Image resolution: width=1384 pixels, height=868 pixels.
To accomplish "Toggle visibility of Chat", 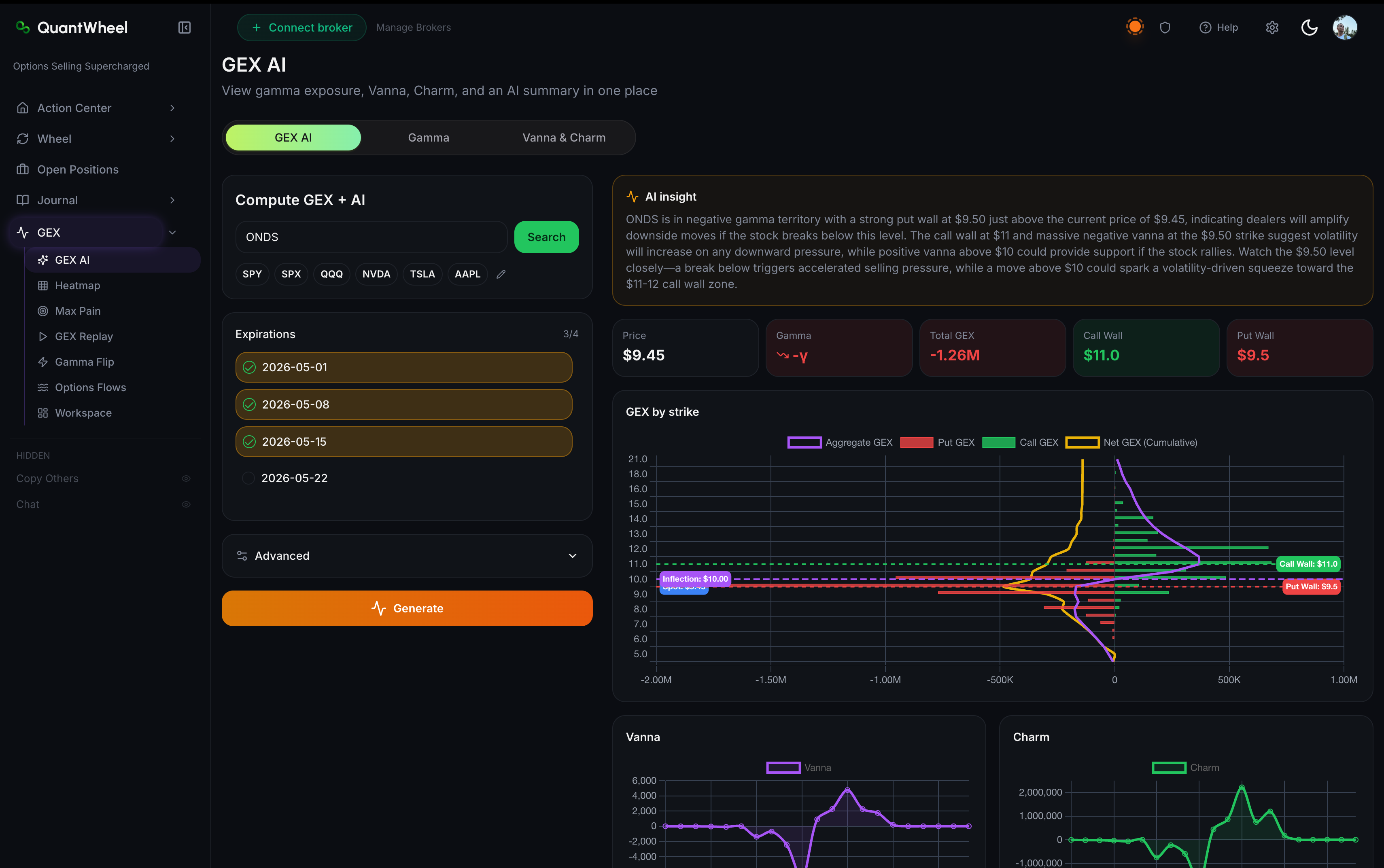I will (x=186, y=505).
